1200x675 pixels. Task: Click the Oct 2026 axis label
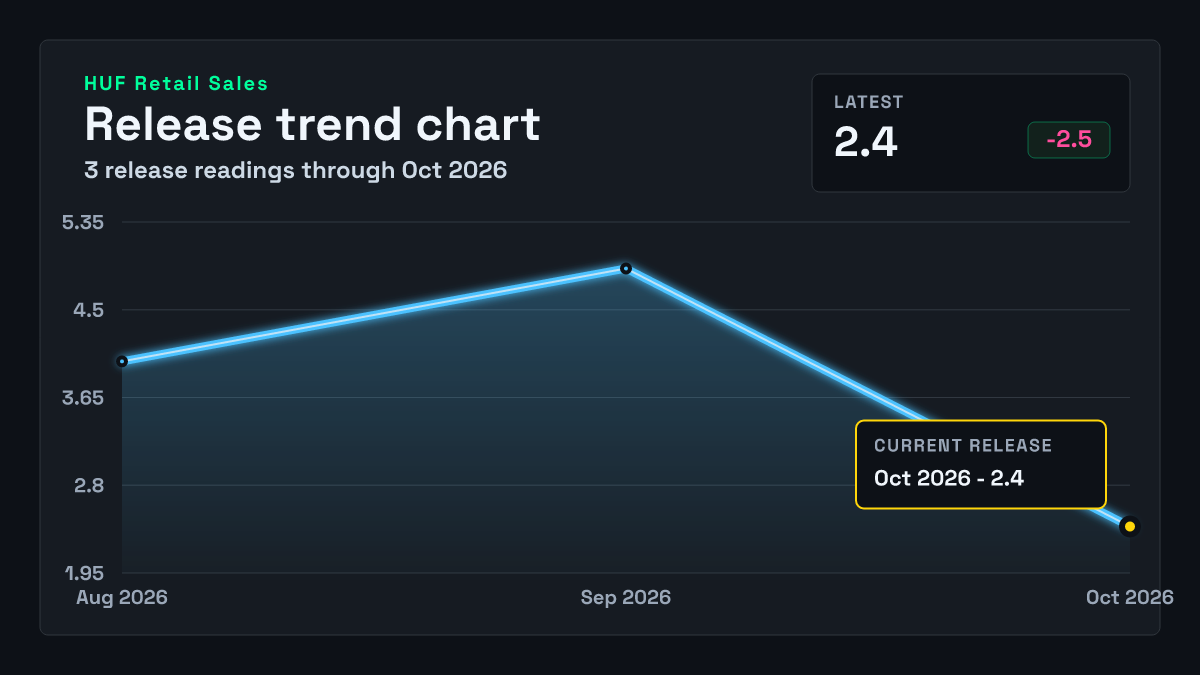[x=1130, y=597]
